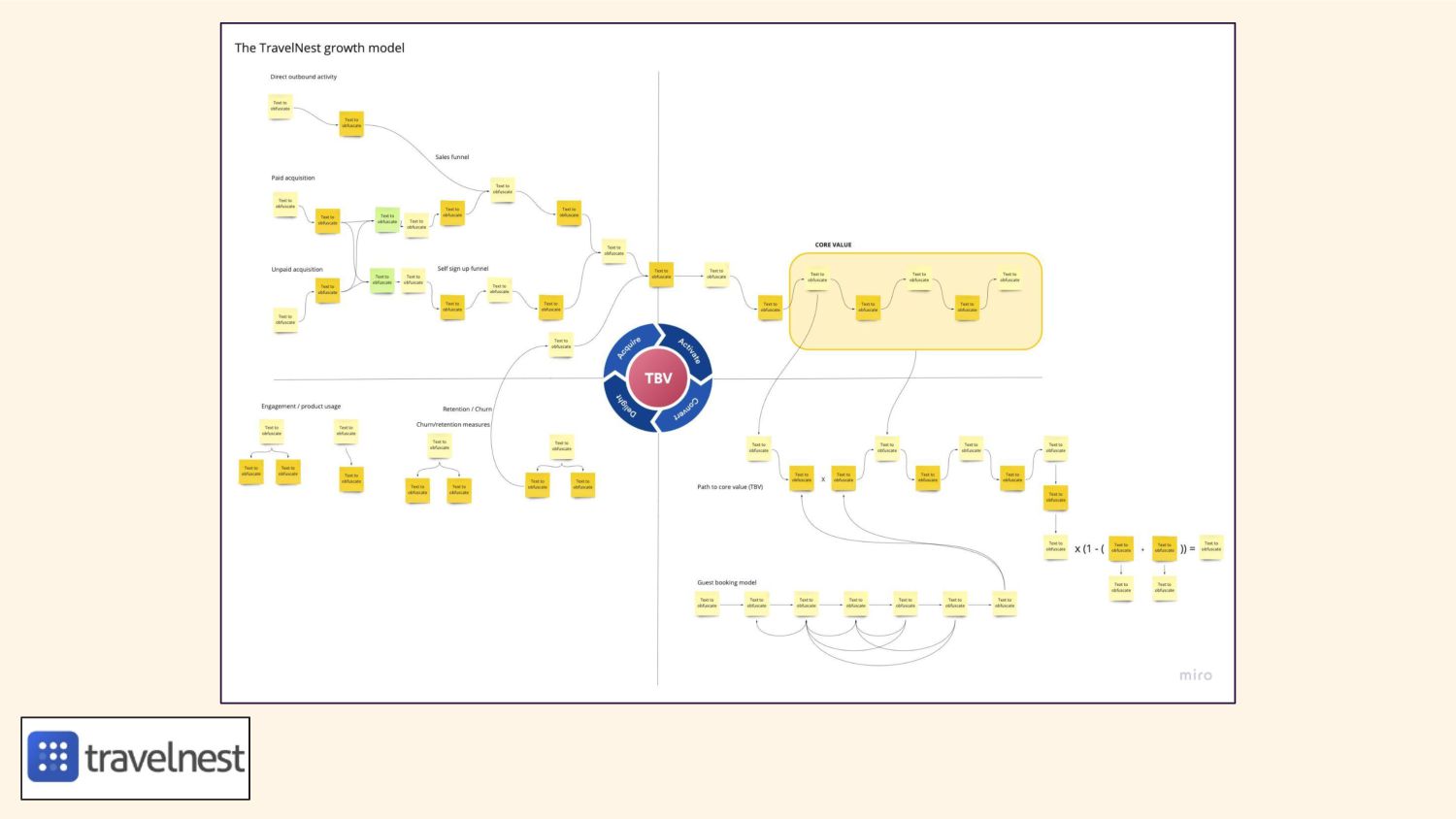Image resolution: width=1456 pixels, height=819 pixels.
Task: Click the travelnest wordmark text
Action: (165, 758)
